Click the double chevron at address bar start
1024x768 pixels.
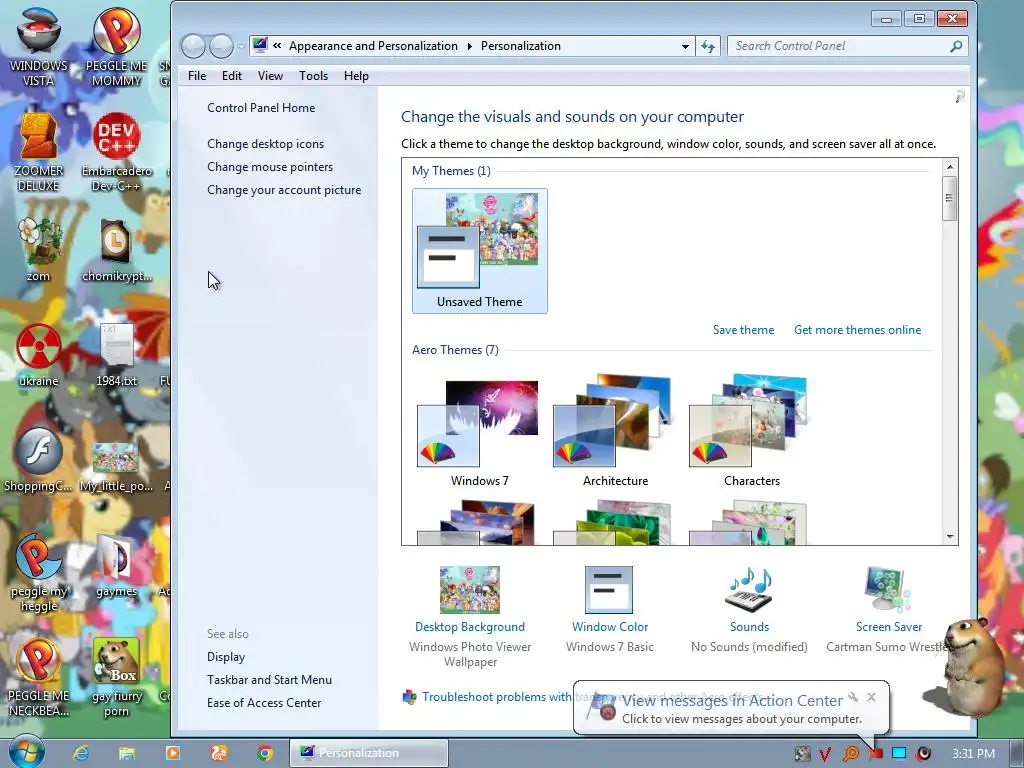coord(277,46)
